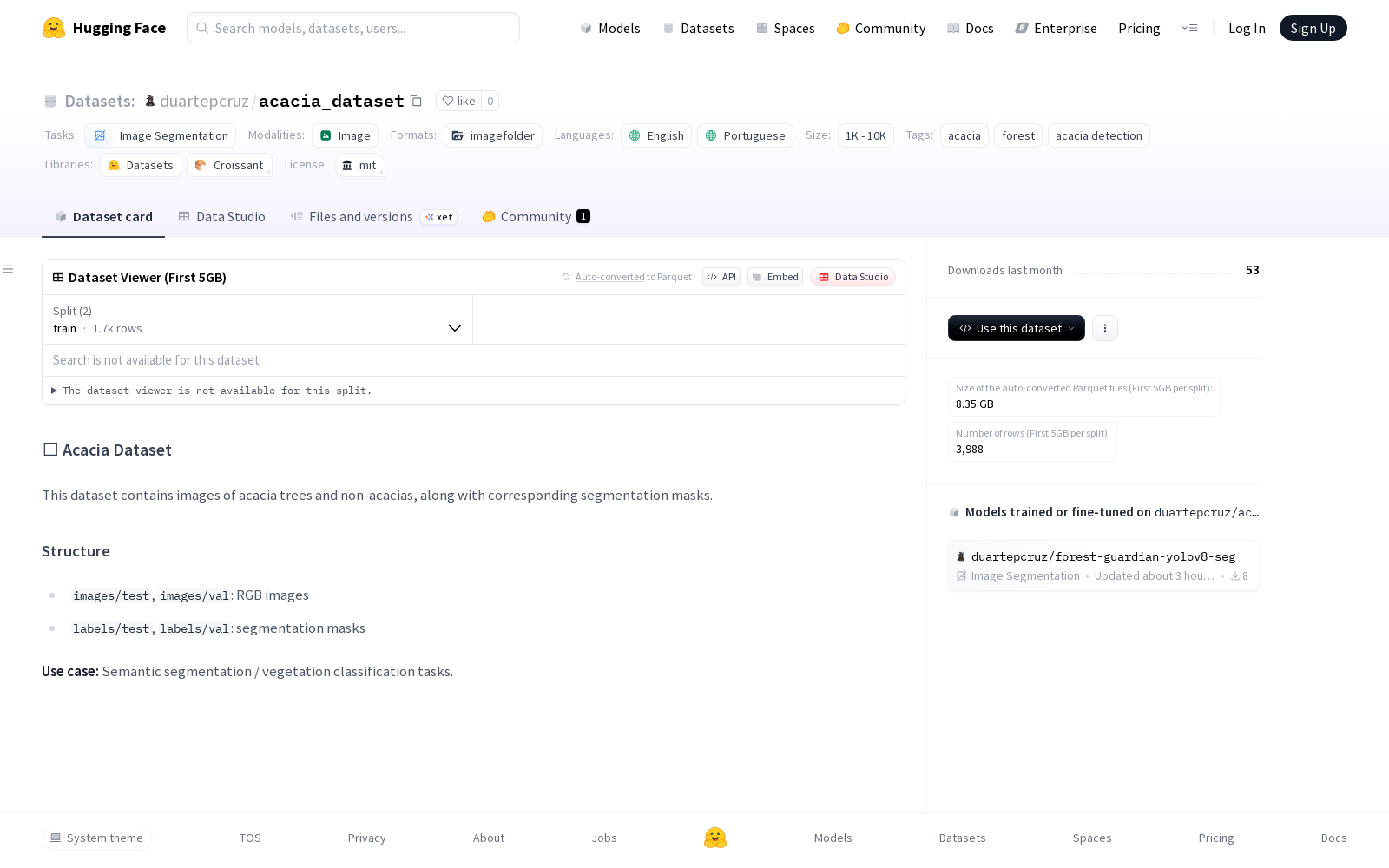Open Datasets in top navigation
The height and width of the screenshot is (868, 1389).
point(698,28)
